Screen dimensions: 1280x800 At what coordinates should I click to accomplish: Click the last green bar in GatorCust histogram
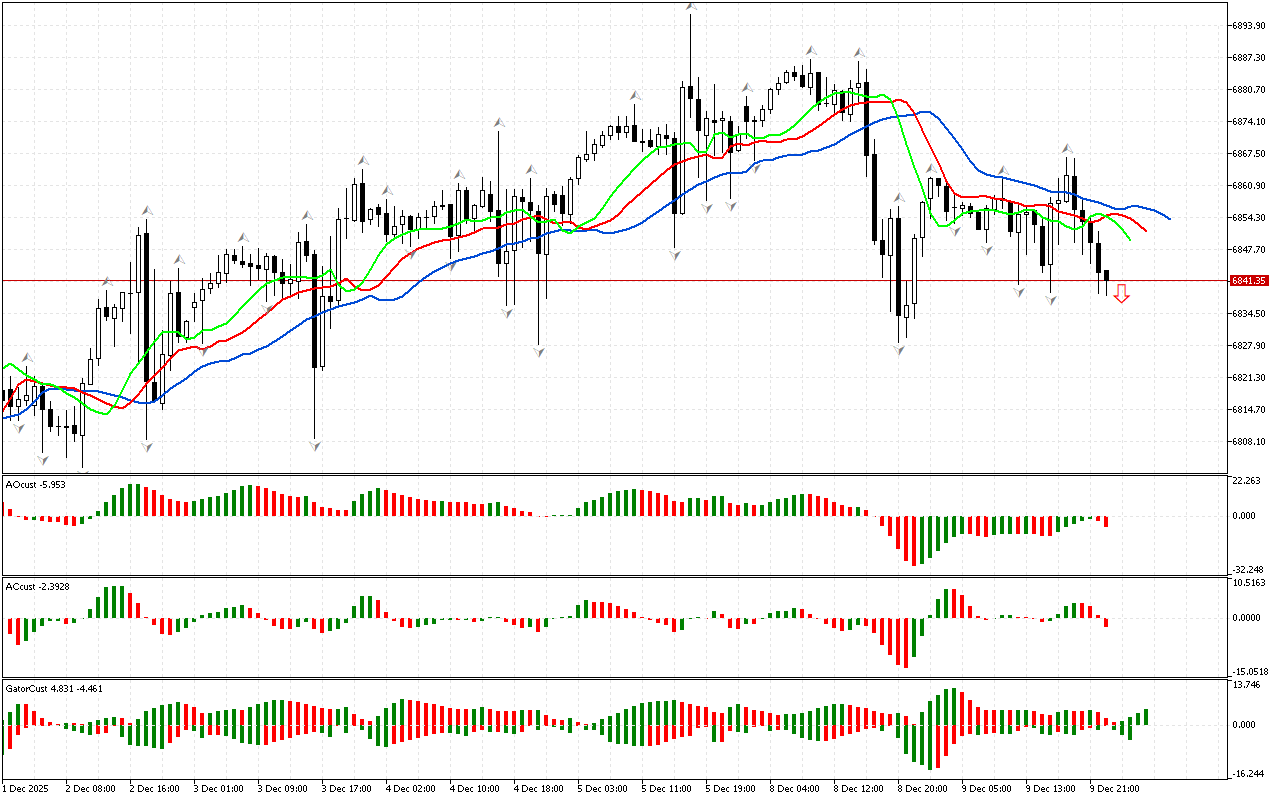pos(1146,716)
